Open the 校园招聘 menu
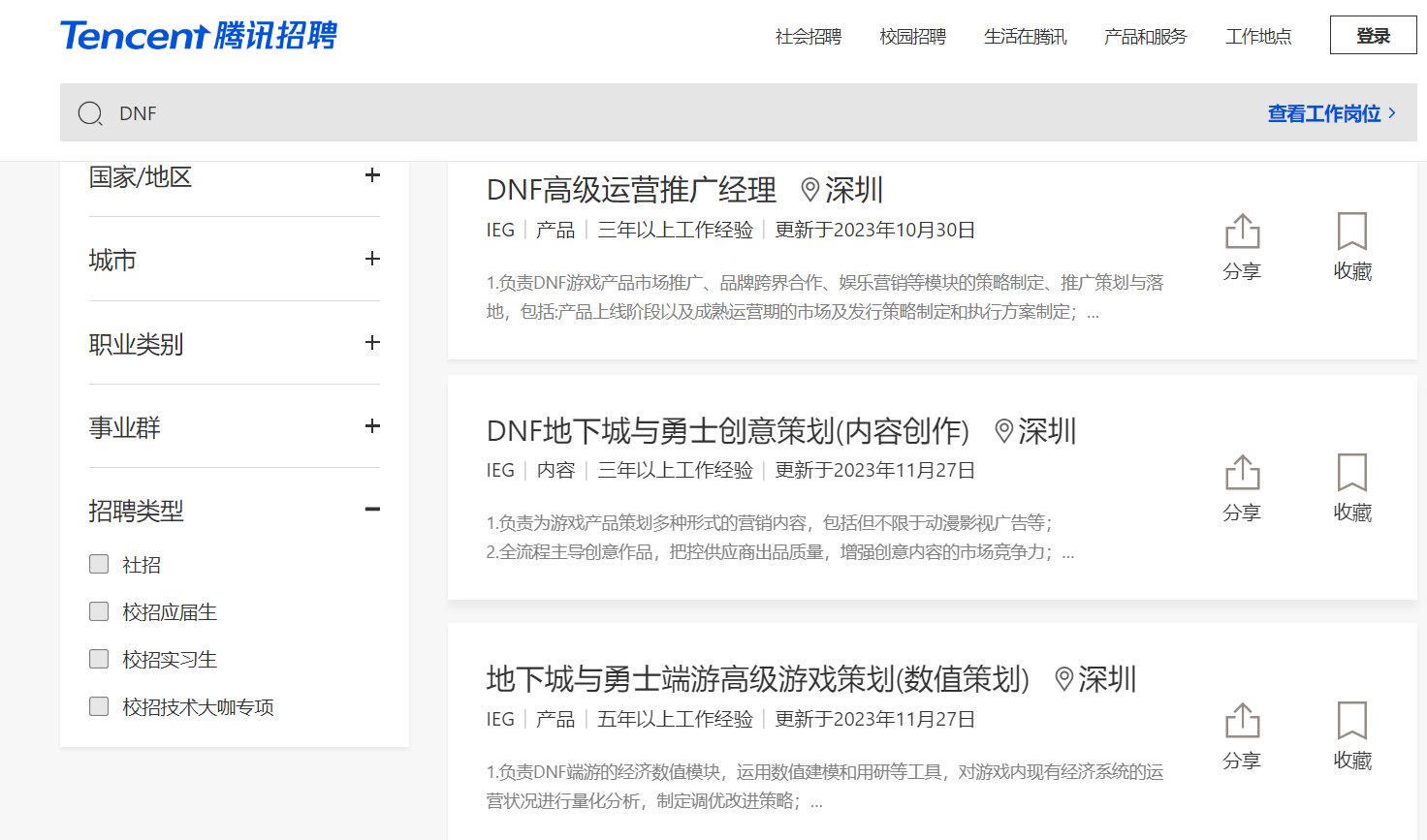This screenshot has width=1427, height=840. point(913,37)
